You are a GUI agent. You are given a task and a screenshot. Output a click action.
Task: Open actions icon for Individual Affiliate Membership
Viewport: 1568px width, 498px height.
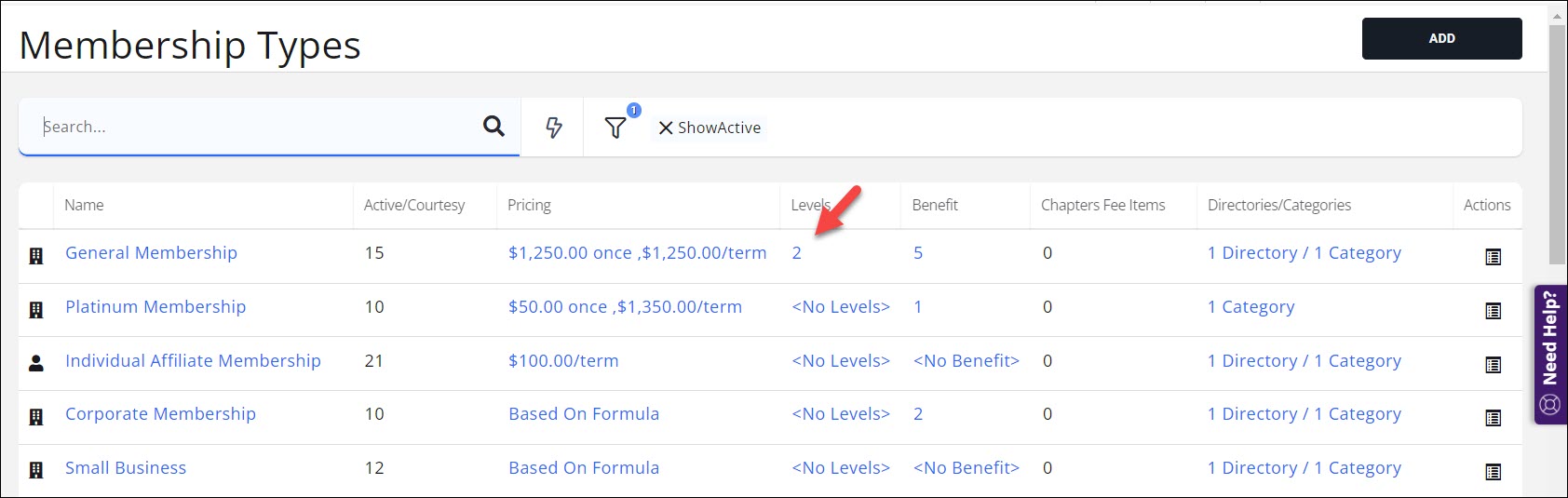(1493, 365)
